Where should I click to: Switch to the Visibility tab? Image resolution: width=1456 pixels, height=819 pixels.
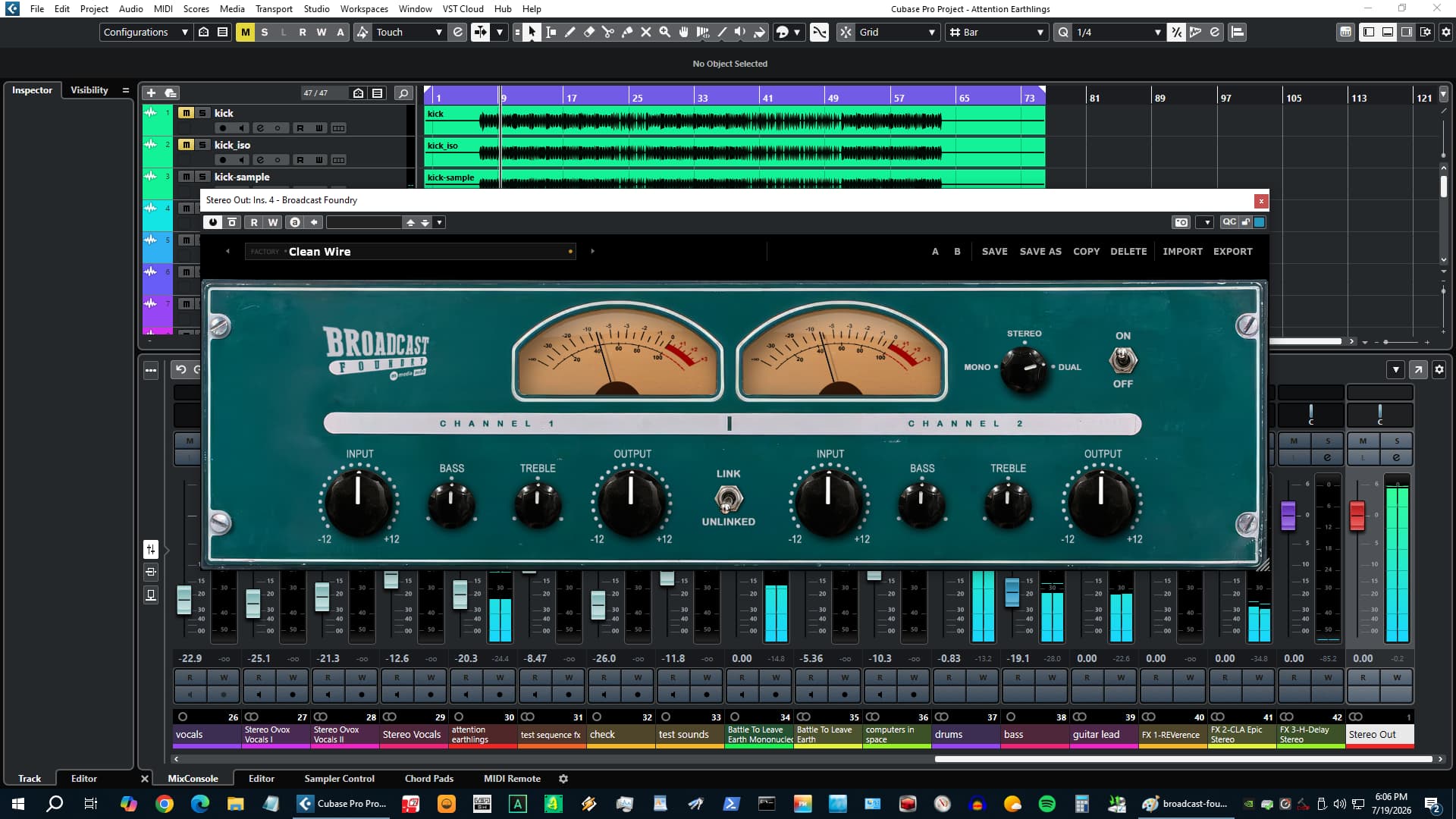pyautogui.click(x=89, y=90)
